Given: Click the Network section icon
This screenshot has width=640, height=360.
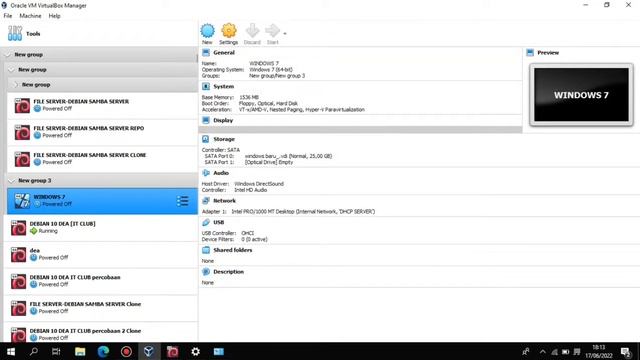Looking at the screenshot, I should tap(206, 201).
